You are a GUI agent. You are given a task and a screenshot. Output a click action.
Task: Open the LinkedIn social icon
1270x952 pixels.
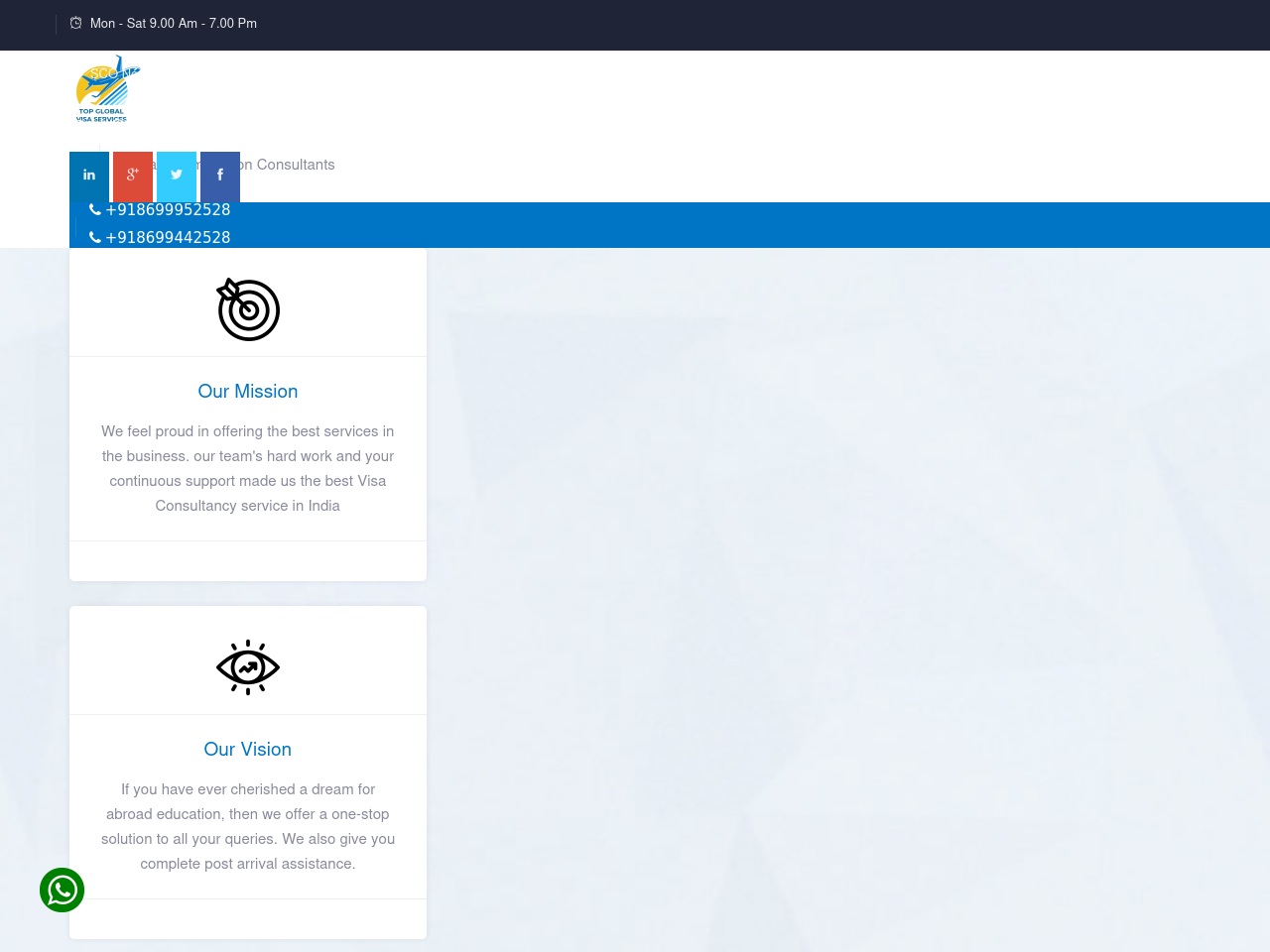click(89, 177)
